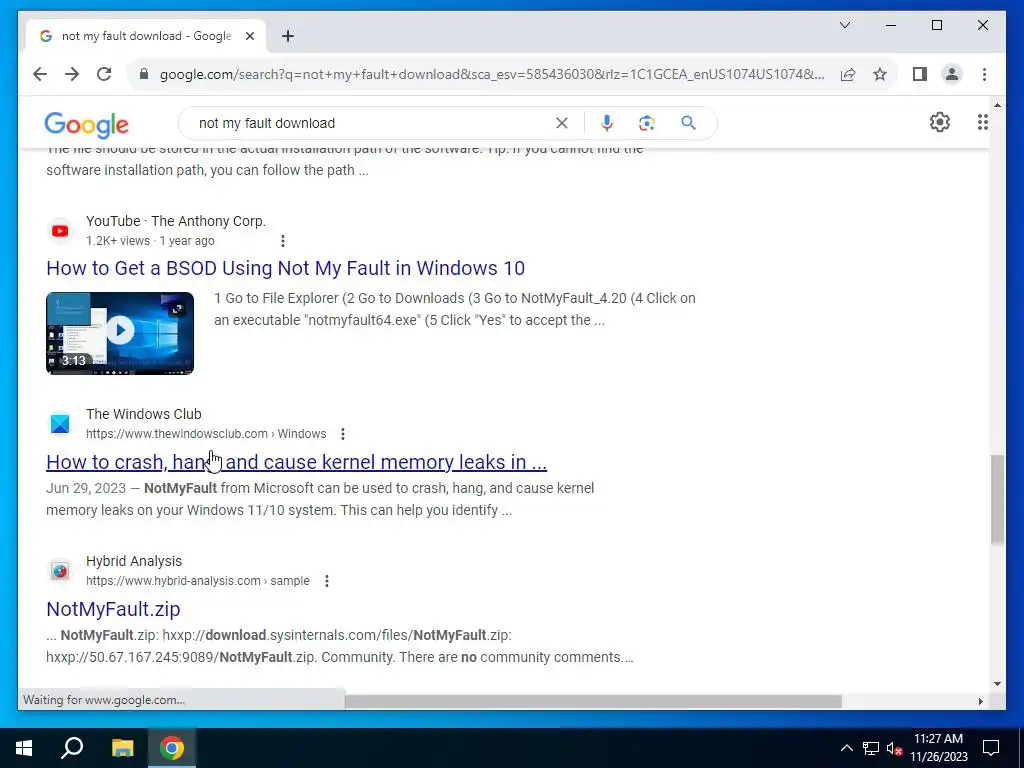The width and height of the screenshot is (1024, 768).
Task: Click the horizontal scroll right arrow
Action: click(x=980, y=701)
